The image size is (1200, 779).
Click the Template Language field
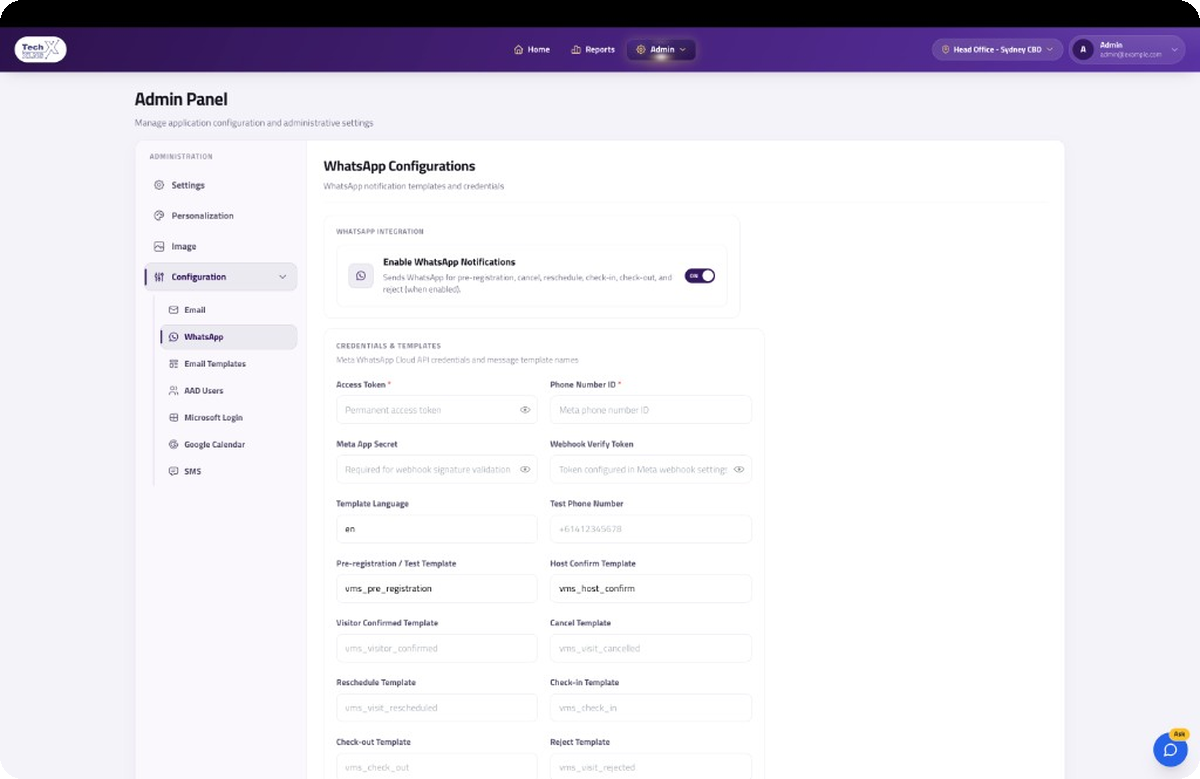point(437,529)
